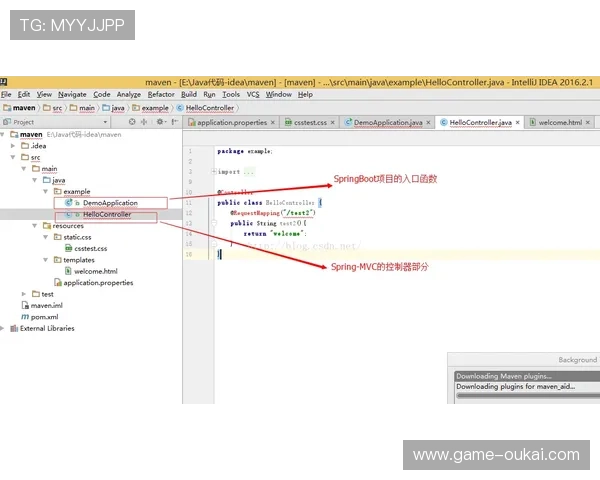Collapse the resources folder

pyautogui.click(x=33, y=226)
